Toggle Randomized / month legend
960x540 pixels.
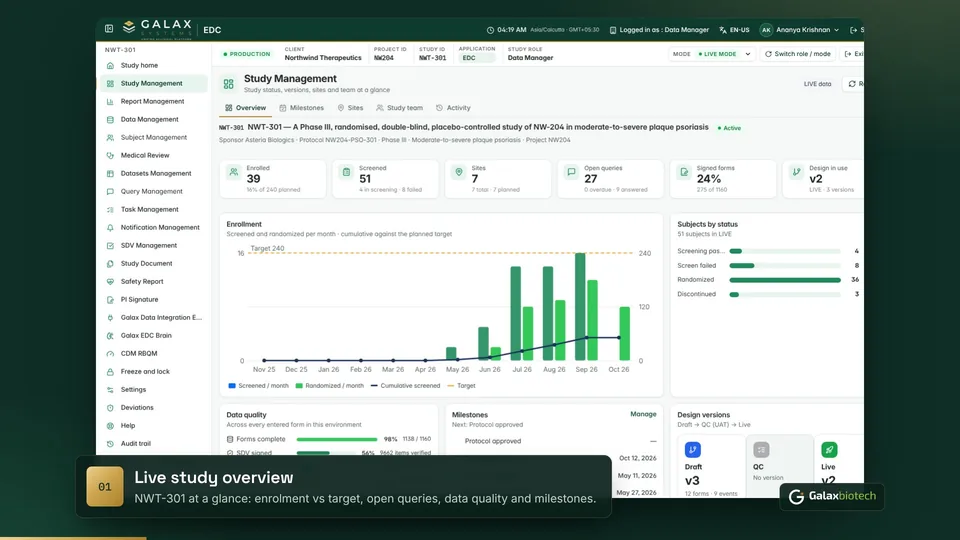point(329,386)
